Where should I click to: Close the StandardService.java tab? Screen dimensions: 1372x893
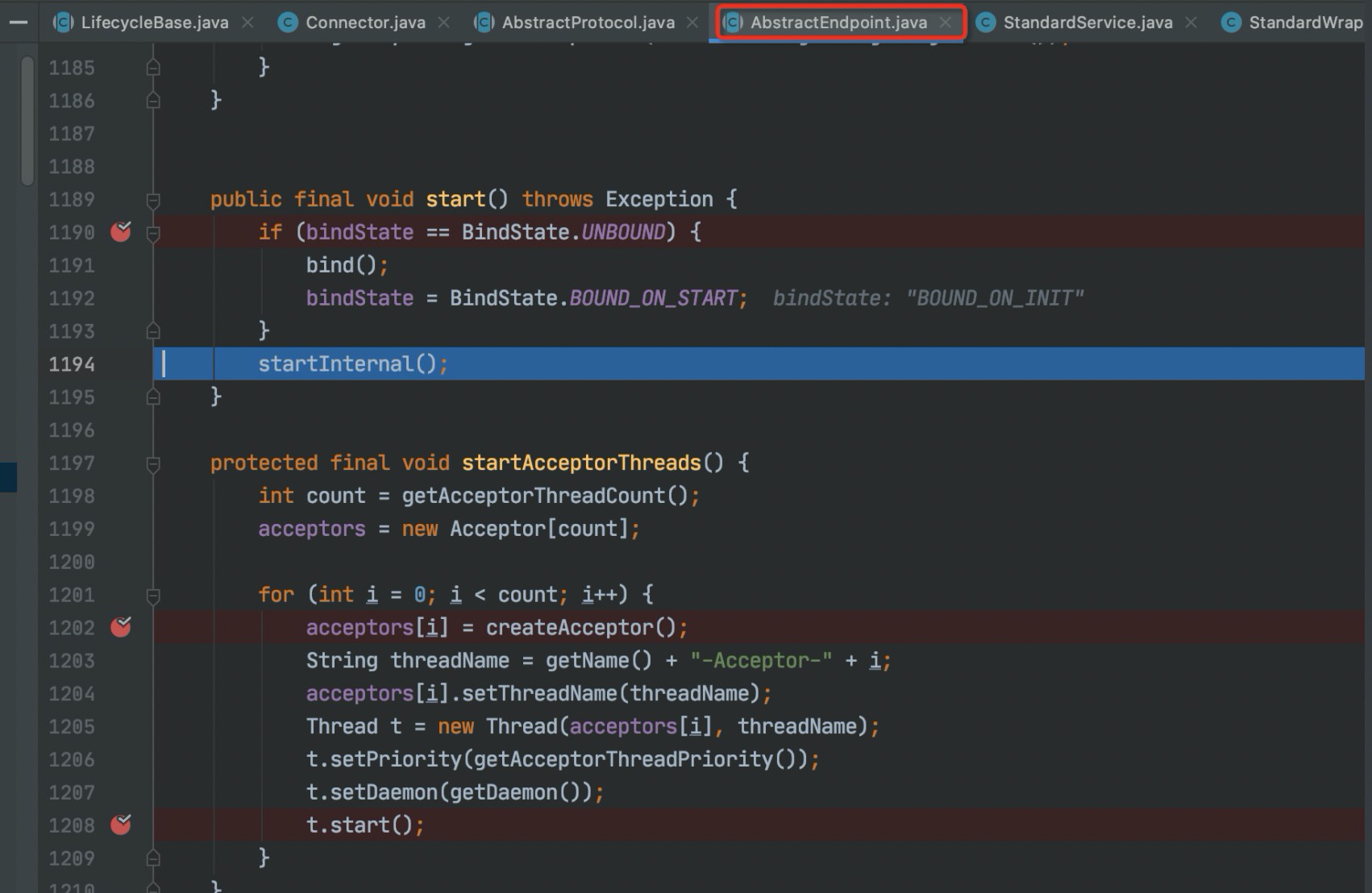coord(1191,23)
